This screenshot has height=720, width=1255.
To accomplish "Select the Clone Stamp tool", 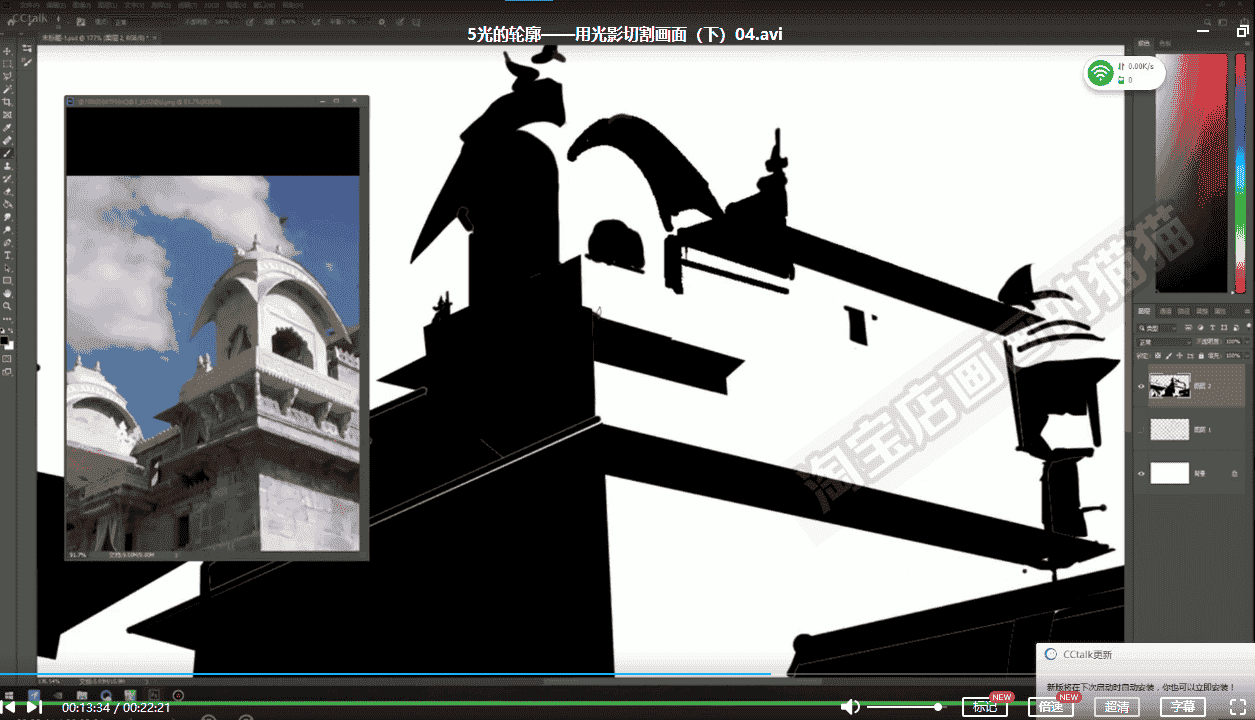I will (8, 166).
